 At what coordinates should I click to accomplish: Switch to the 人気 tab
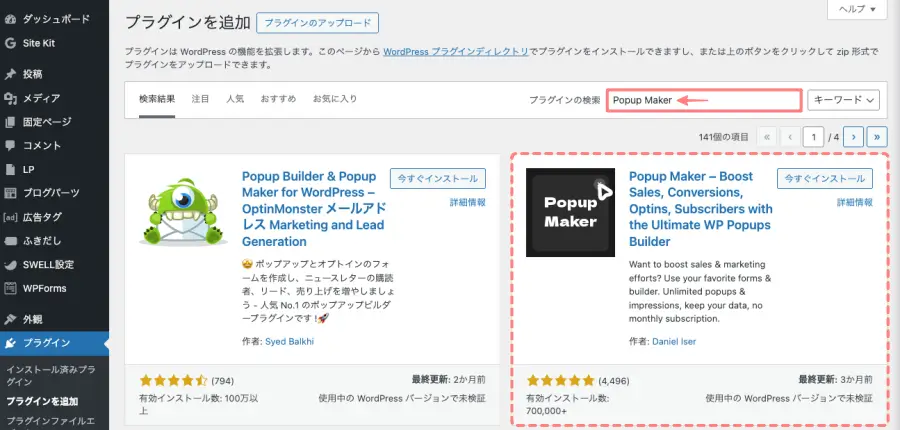click(x=235, y=99)
